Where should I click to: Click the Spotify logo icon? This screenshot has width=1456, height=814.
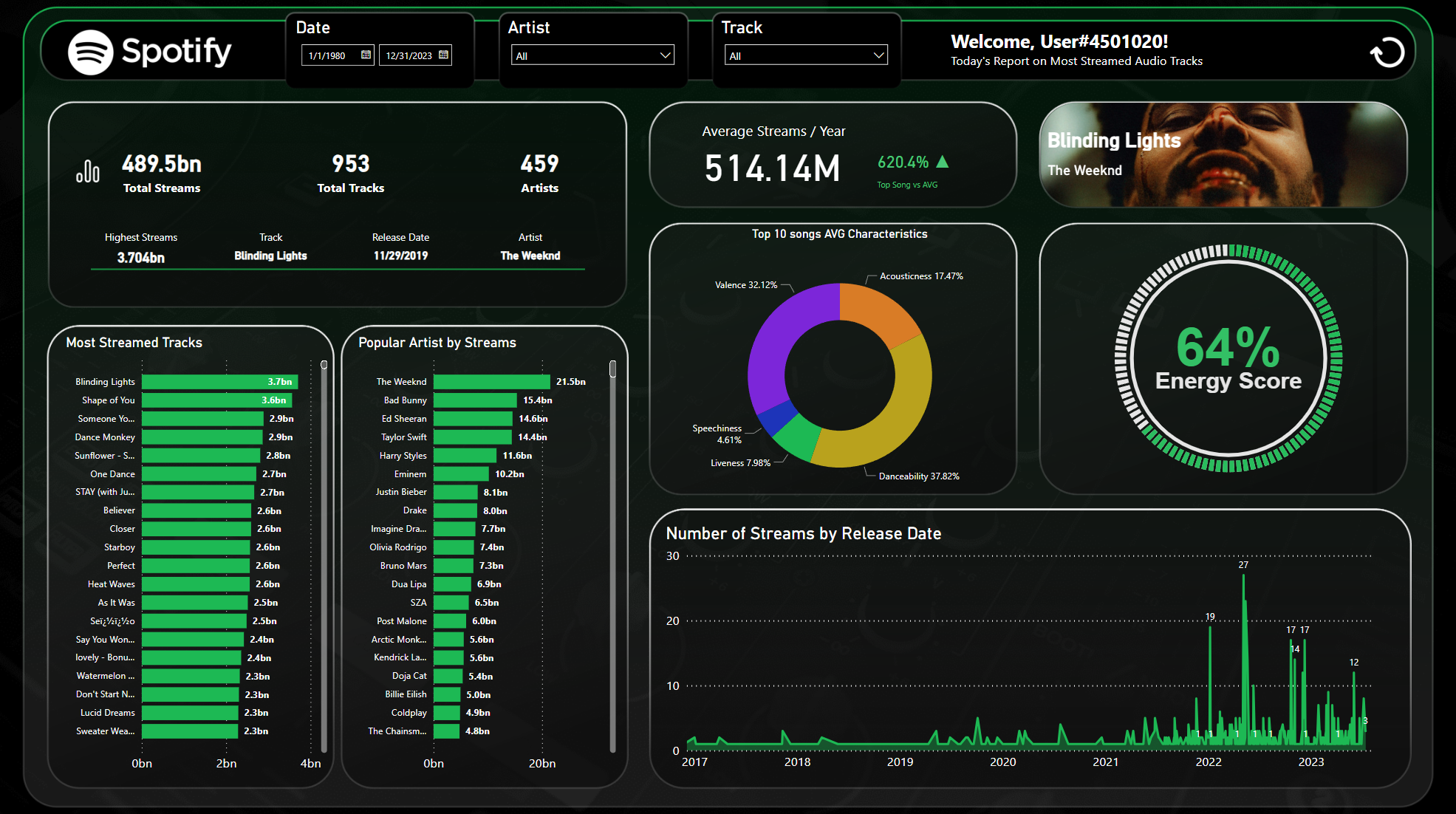click(x=90, y=52)
